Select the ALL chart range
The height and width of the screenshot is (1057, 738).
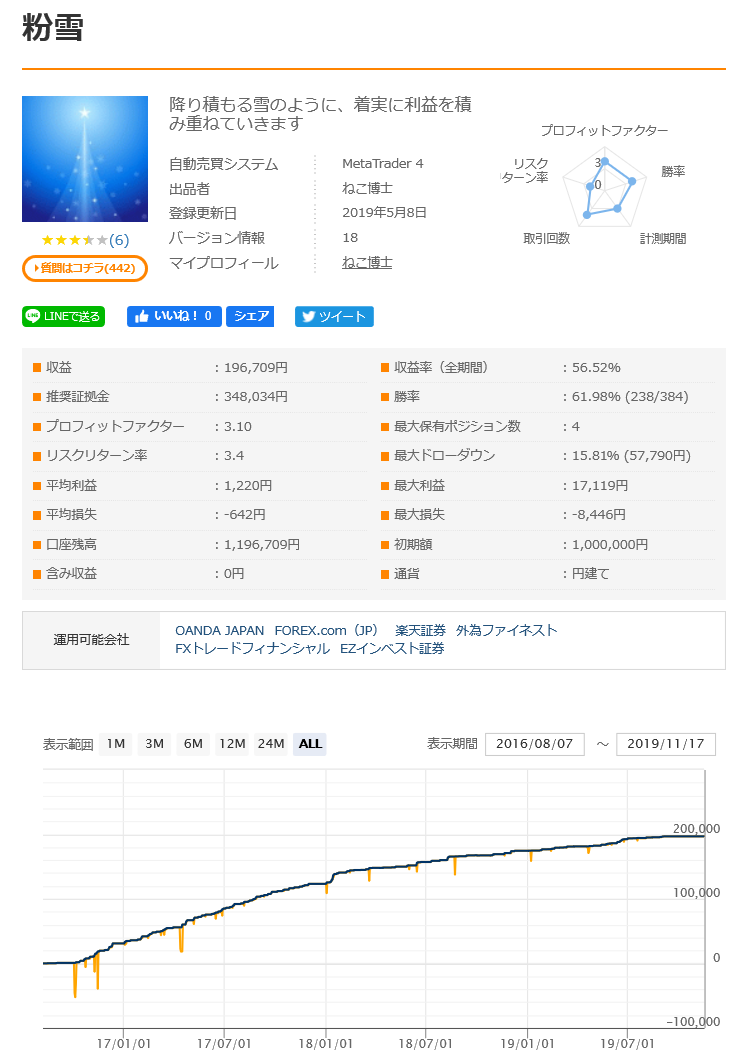[x=310, y=744]
